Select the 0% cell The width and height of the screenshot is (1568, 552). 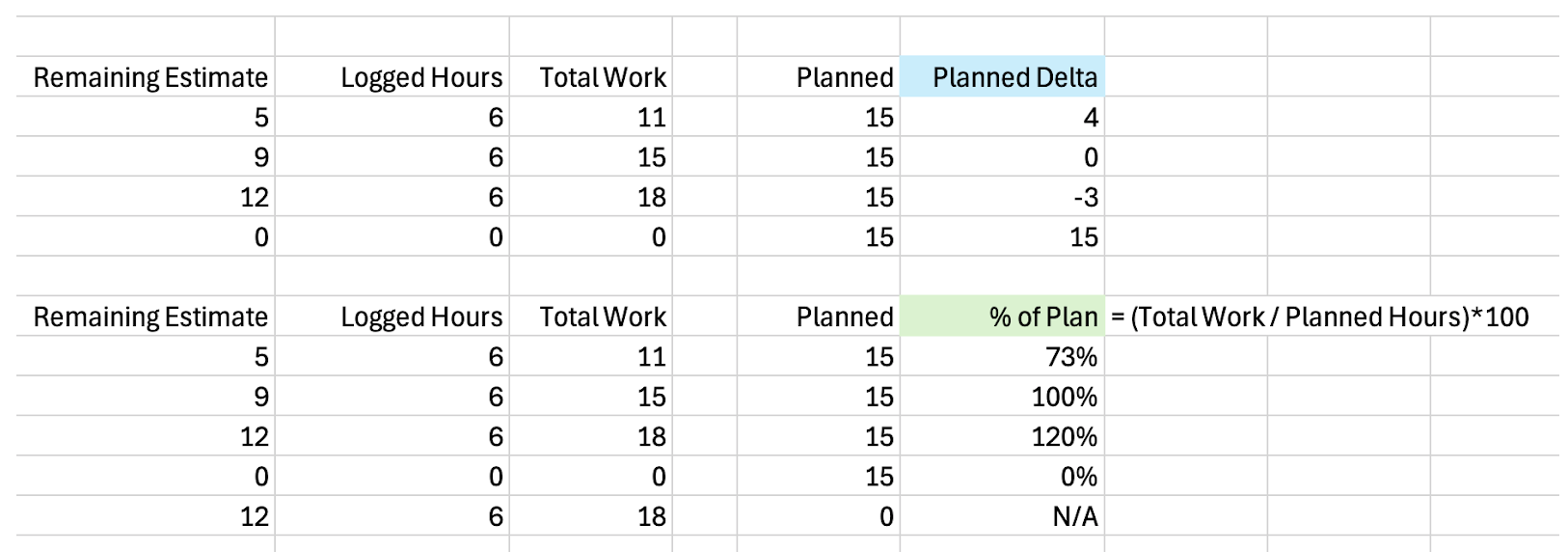pos(1002,477)
